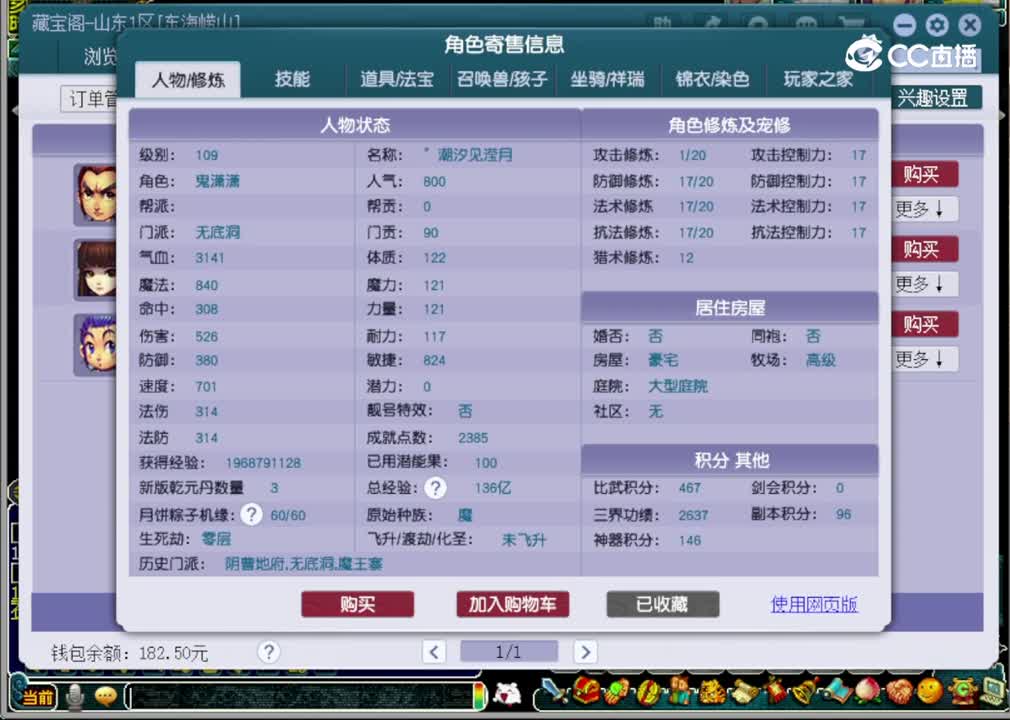Click the settings gear icon at top right

936,24
